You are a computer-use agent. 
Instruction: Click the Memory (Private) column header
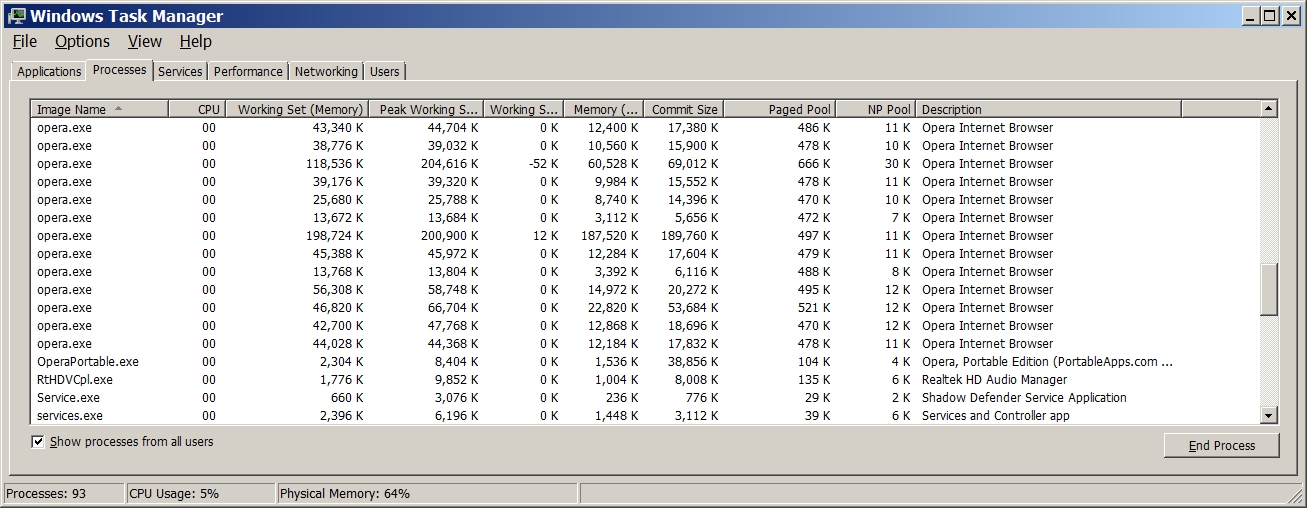click(x=603, y=109)
